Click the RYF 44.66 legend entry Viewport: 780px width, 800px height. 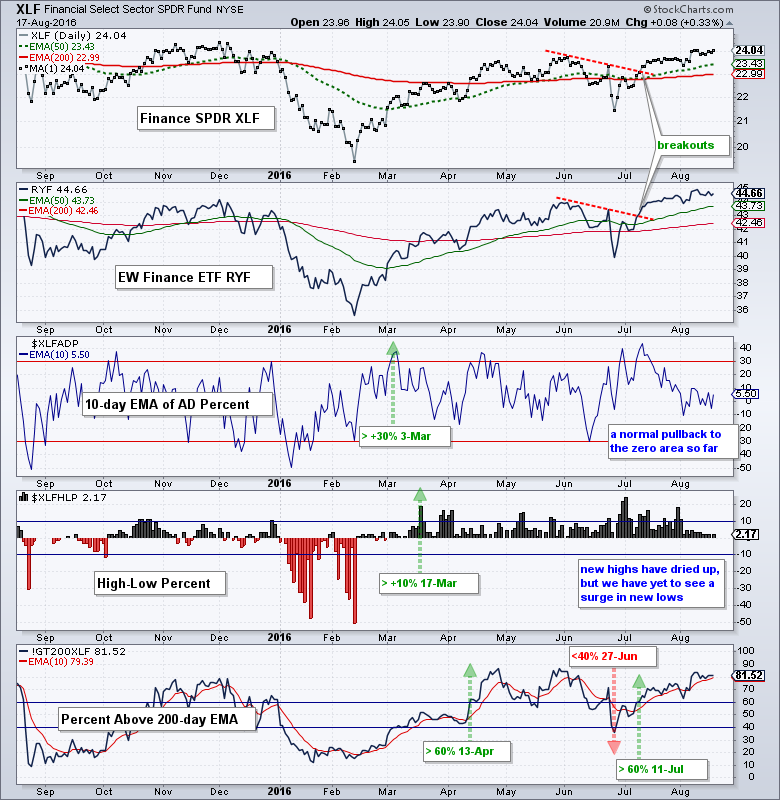[x=54, y=190]
